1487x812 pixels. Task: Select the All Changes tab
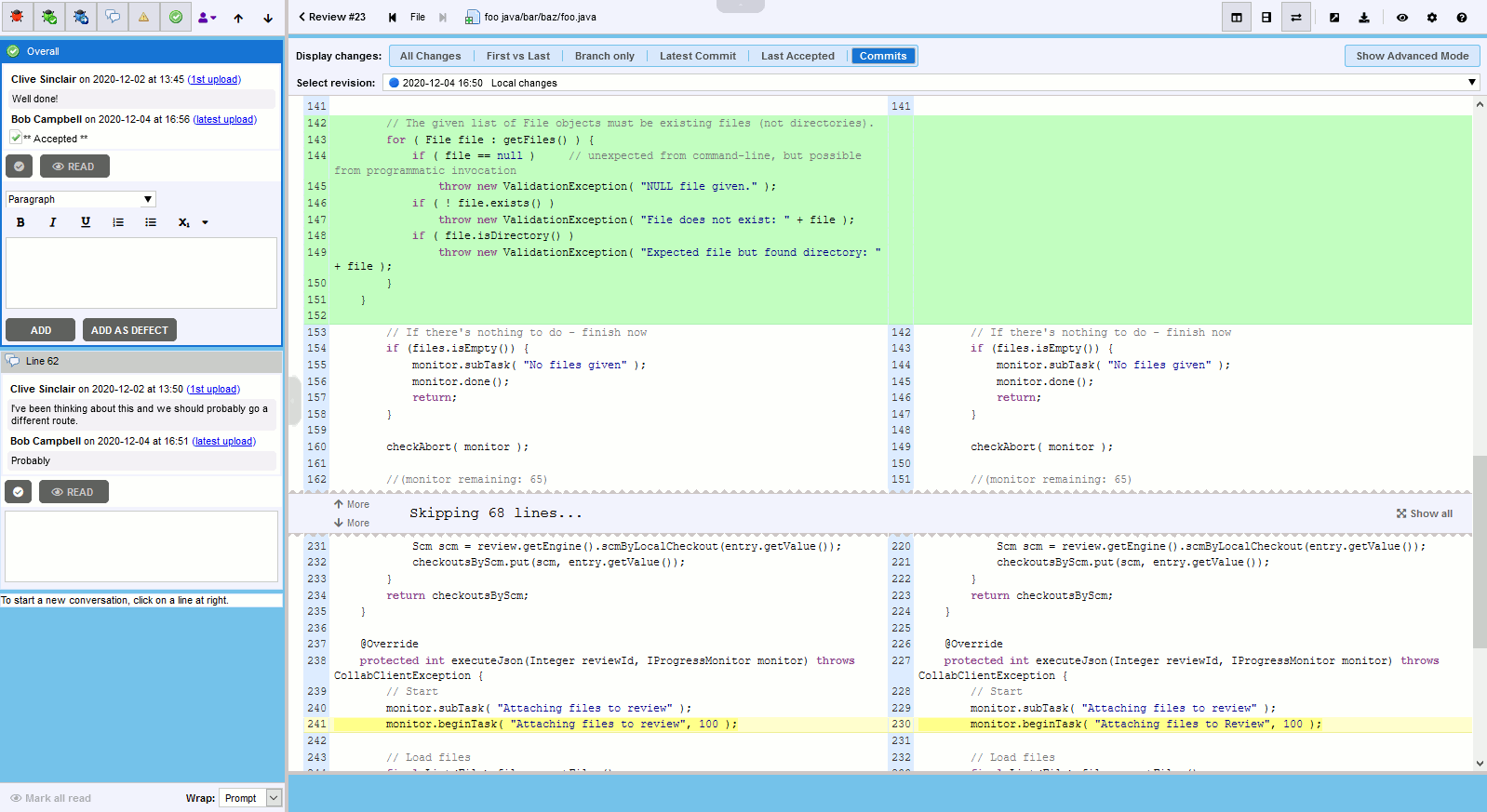[x=430, y=56]
